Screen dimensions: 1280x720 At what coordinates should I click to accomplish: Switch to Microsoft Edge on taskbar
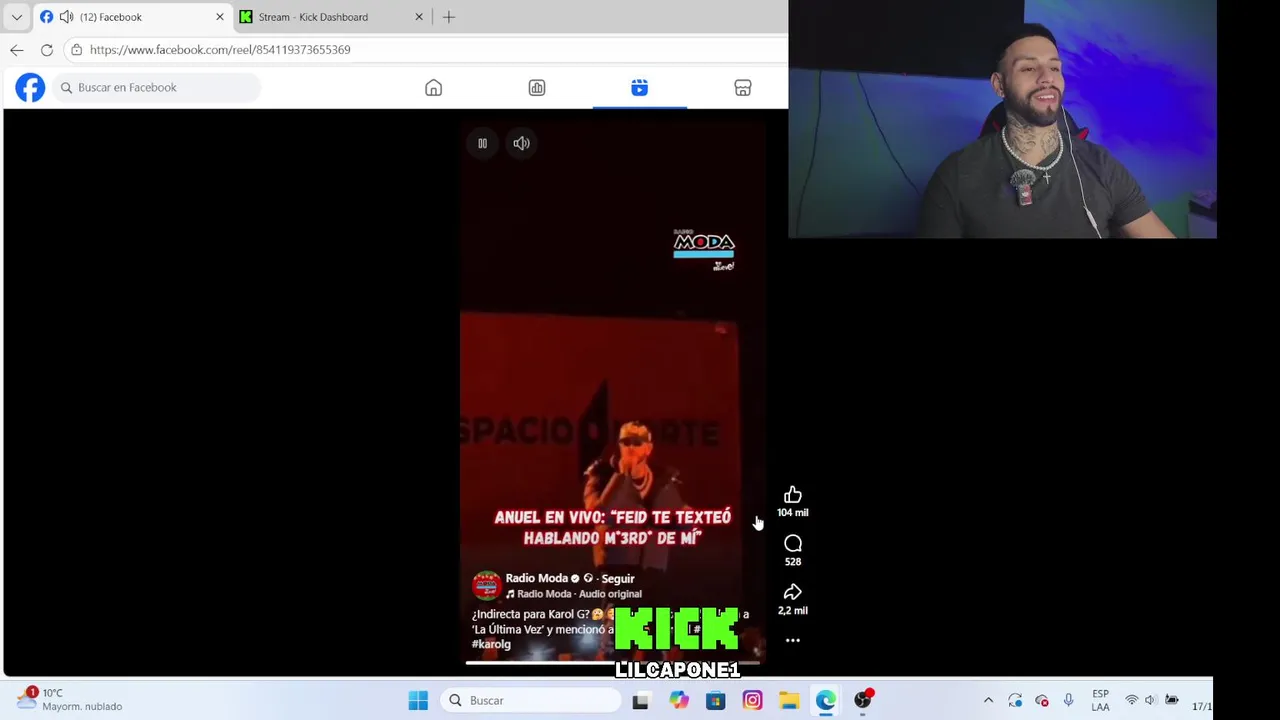(x=825, y=701)
